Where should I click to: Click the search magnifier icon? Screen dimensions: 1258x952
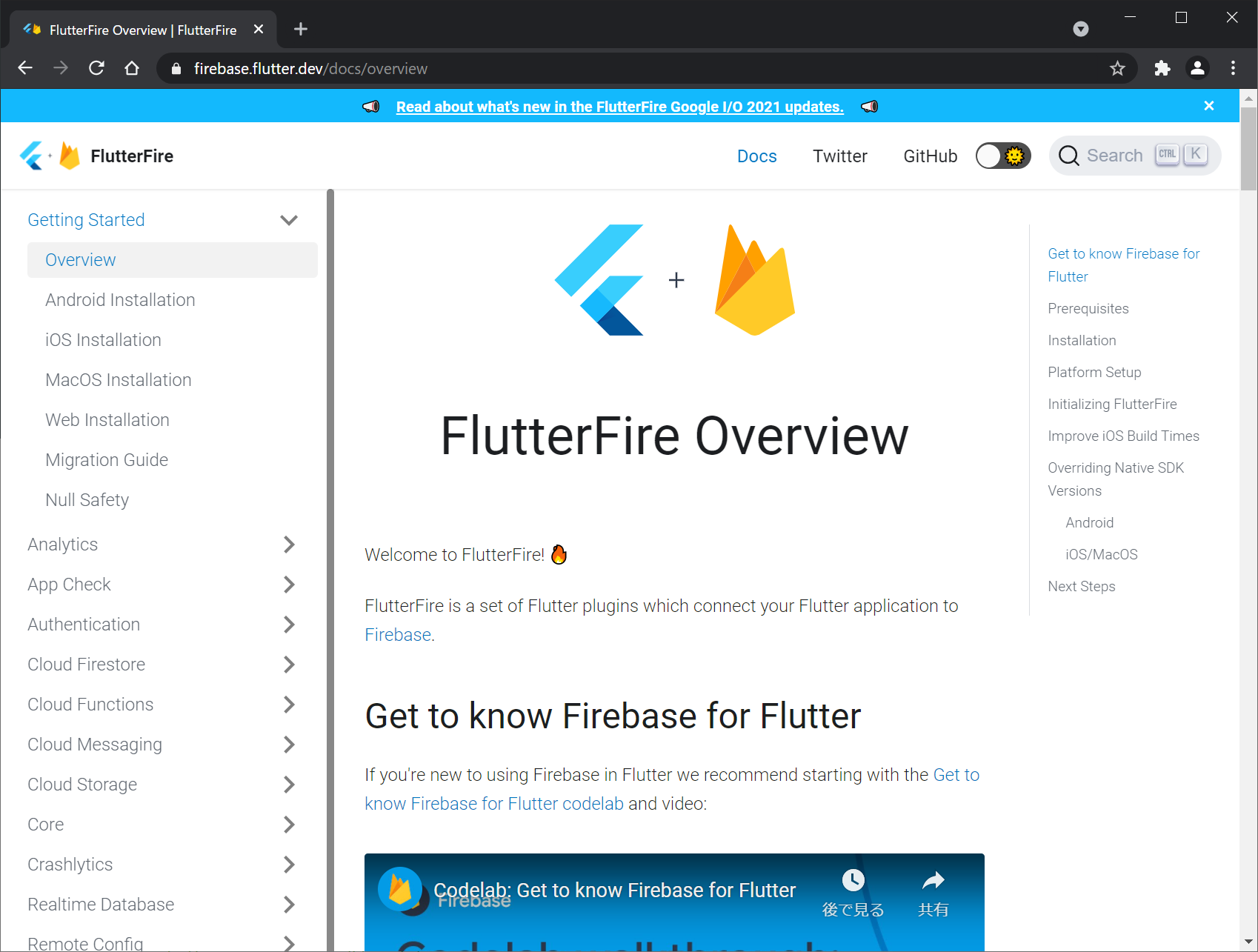click(1068, 156)
